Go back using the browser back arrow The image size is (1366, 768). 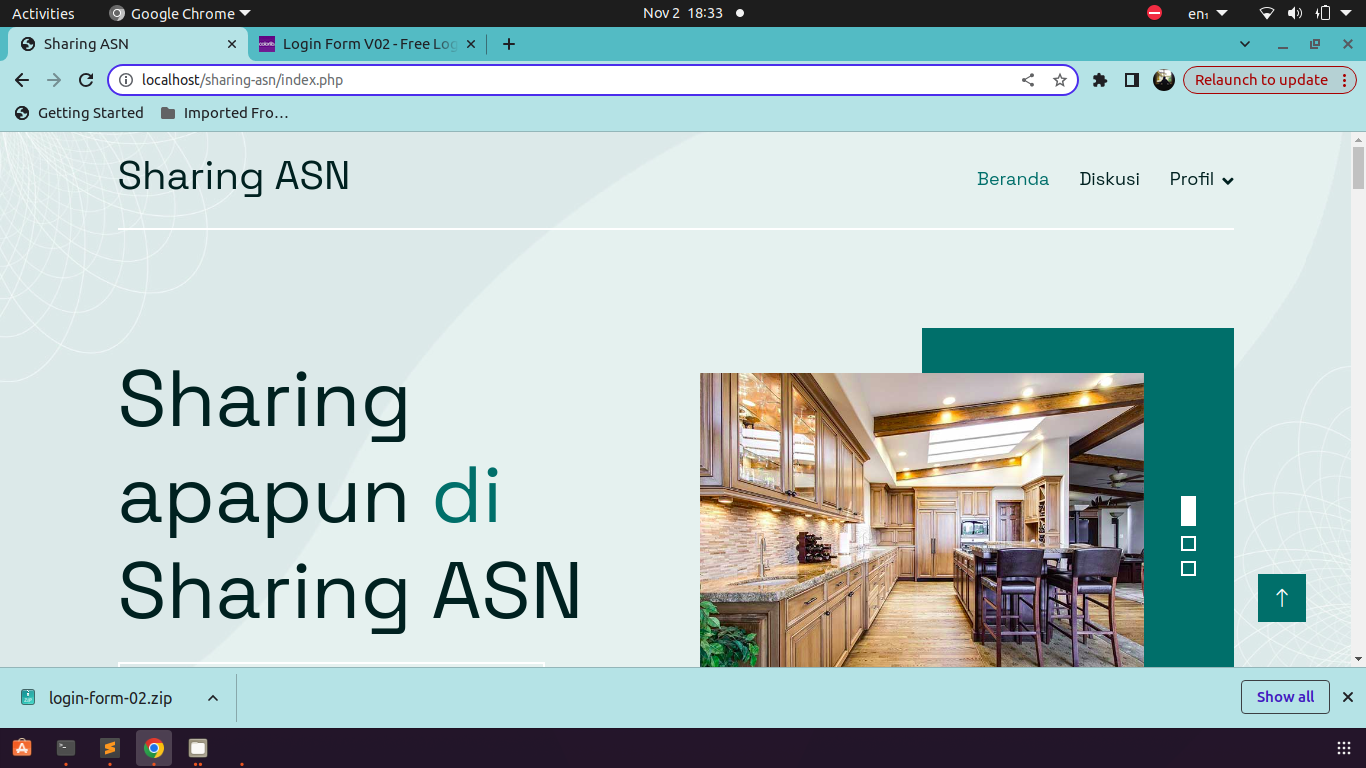click(22, 80)
